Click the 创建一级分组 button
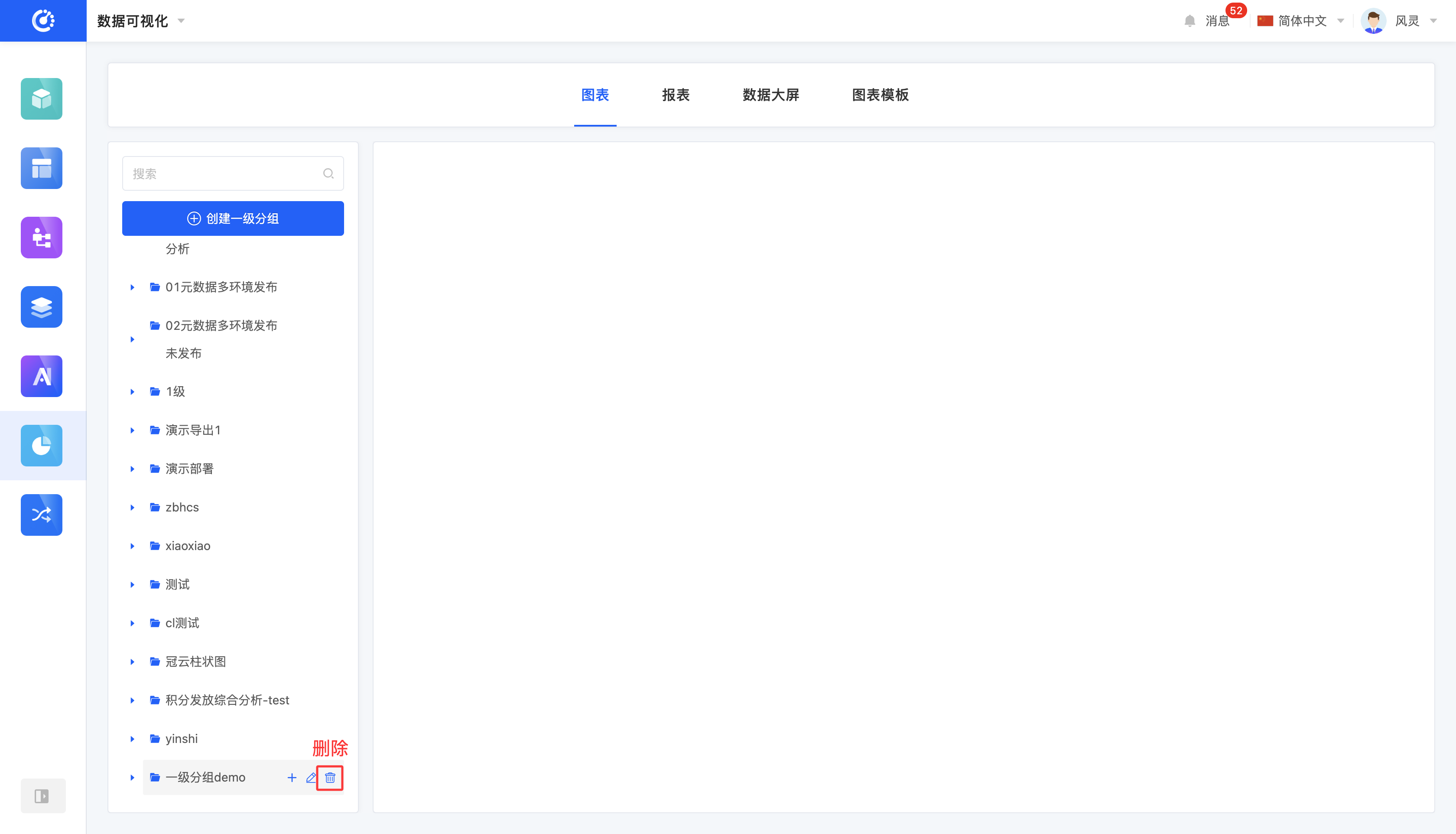Image resolution: width=1456 pixels, height=834 pixels. point(233,218)
